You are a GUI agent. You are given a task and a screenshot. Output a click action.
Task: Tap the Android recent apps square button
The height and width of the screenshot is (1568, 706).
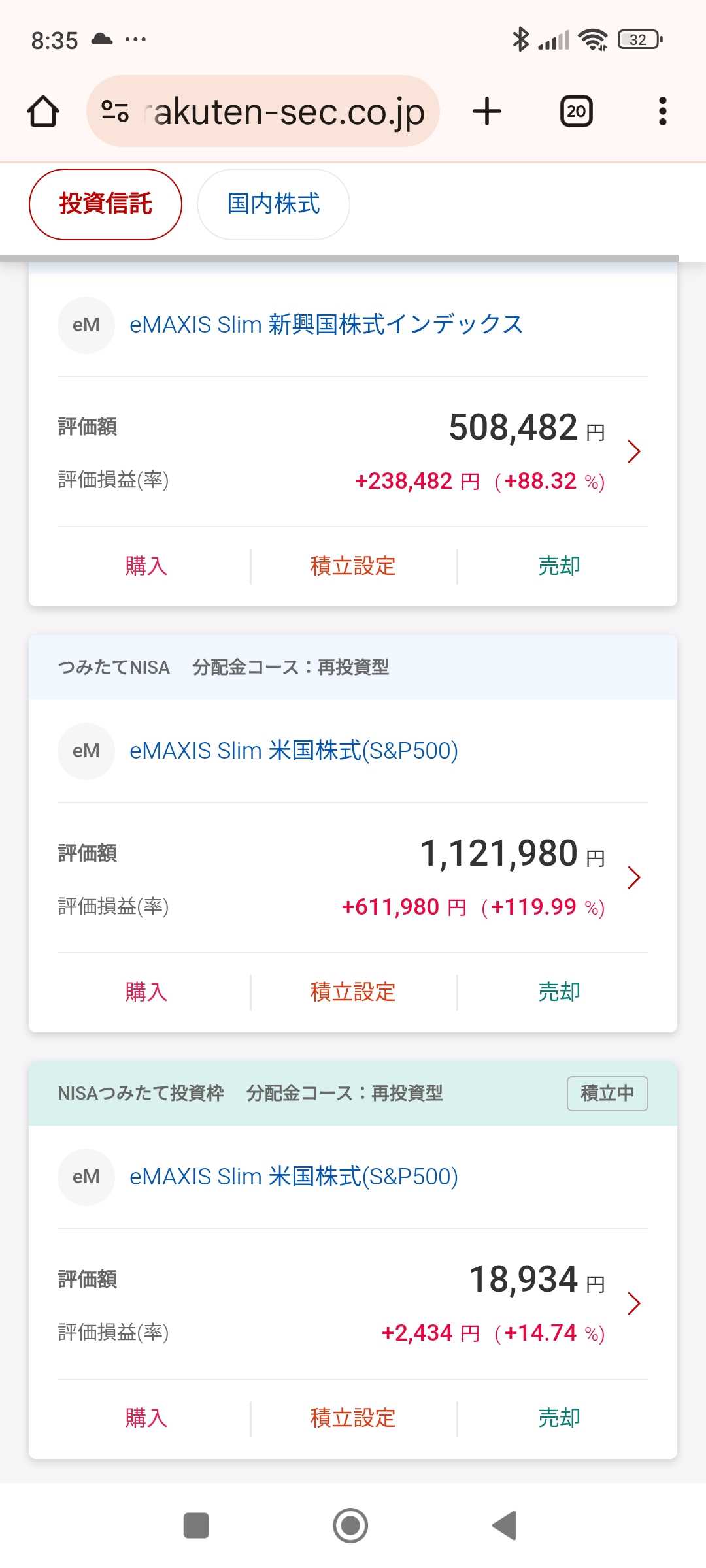[196, 1526]
